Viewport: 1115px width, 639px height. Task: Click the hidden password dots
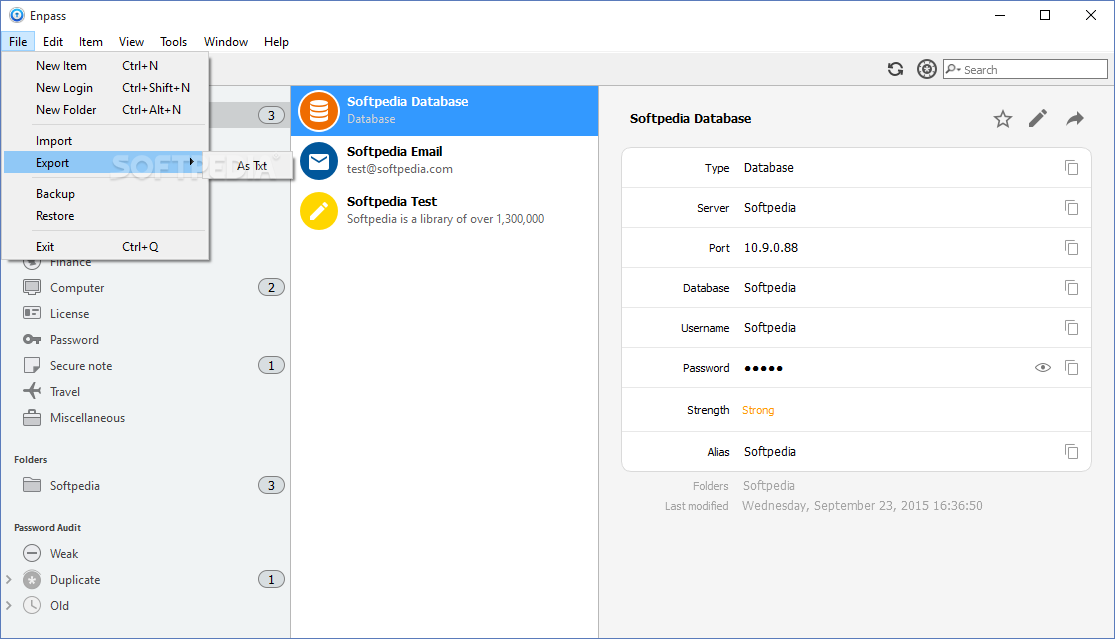[763, 368]
